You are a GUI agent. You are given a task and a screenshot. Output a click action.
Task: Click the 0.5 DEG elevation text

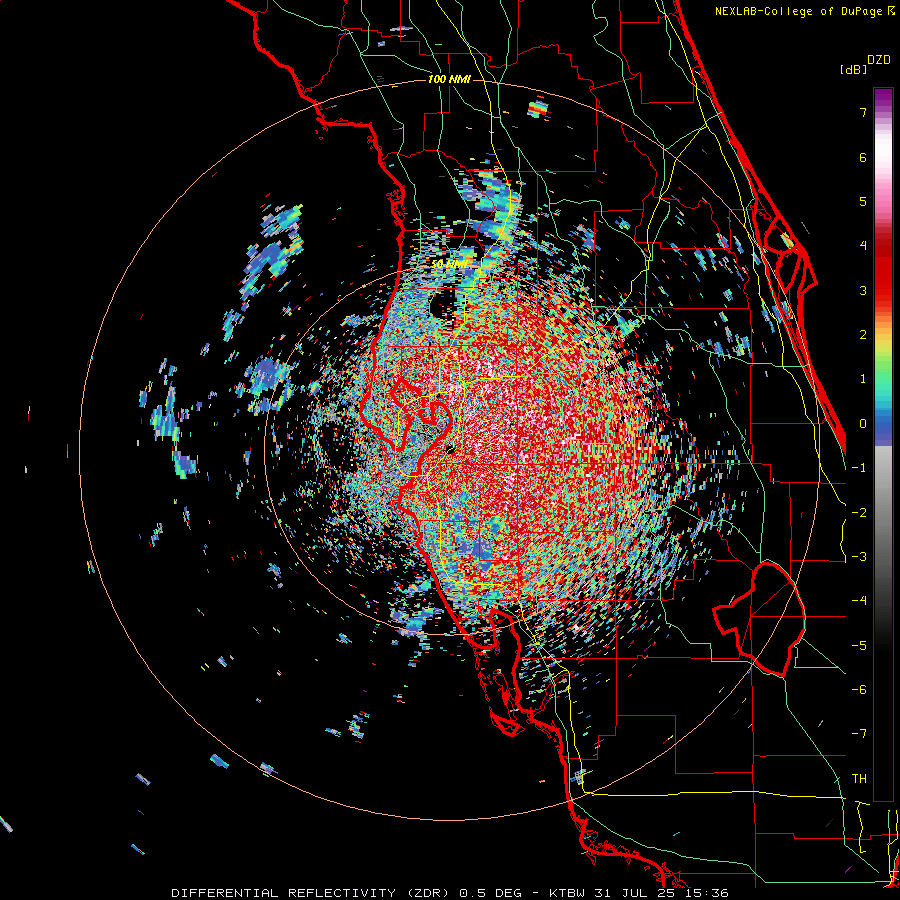[x=491, y=893]
